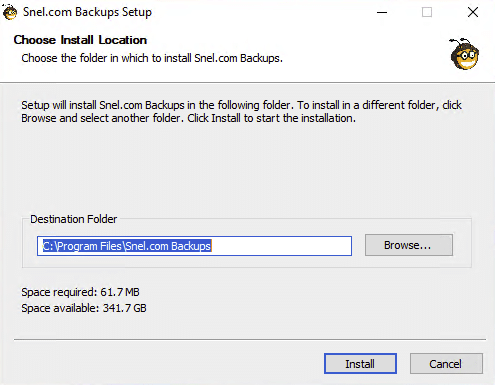
Task: Close the Snel.com Backups Setup dialog
Action: click(473, 12)
